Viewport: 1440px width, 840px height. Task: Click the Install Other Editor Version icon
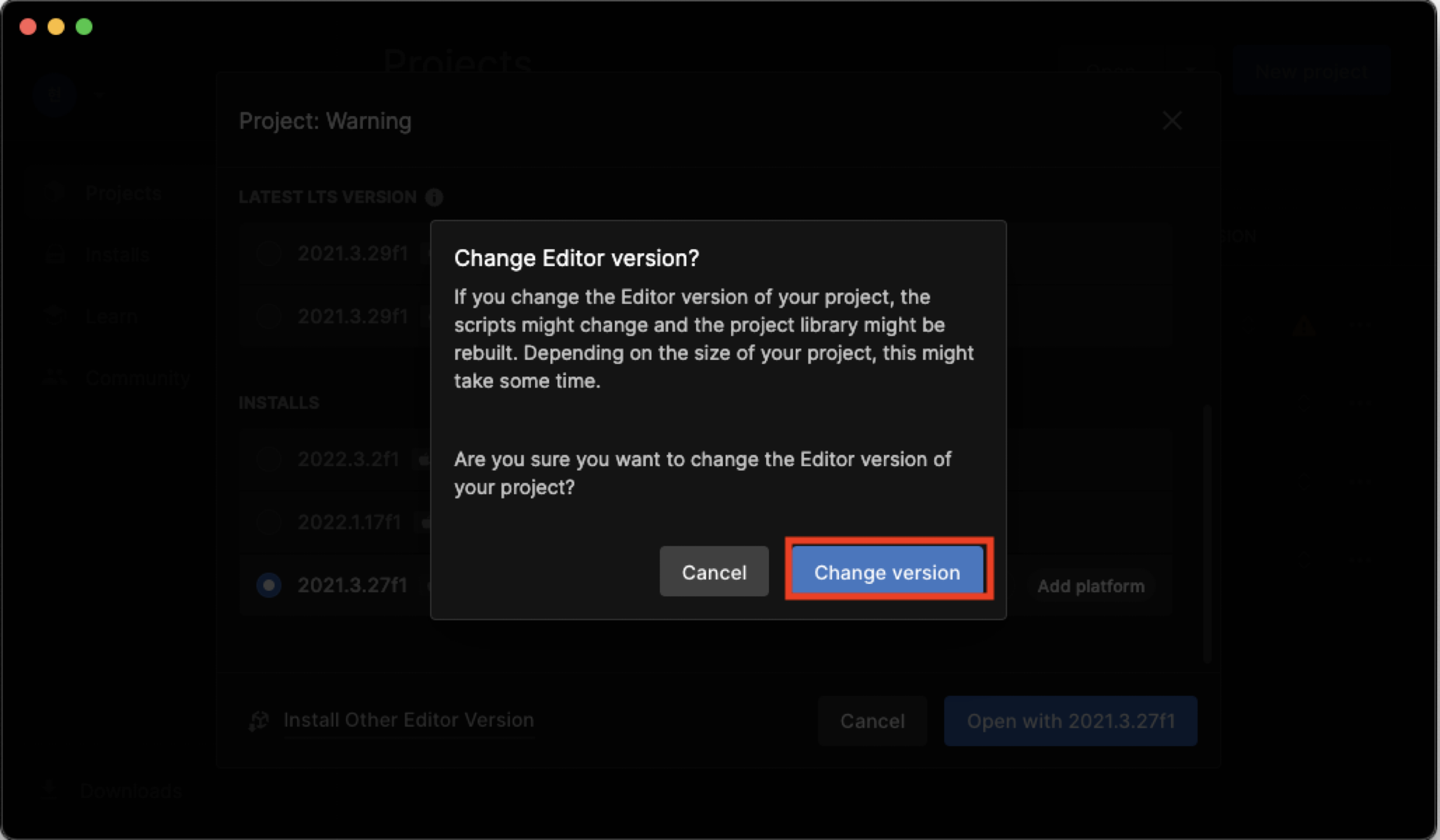coord(259,720)
